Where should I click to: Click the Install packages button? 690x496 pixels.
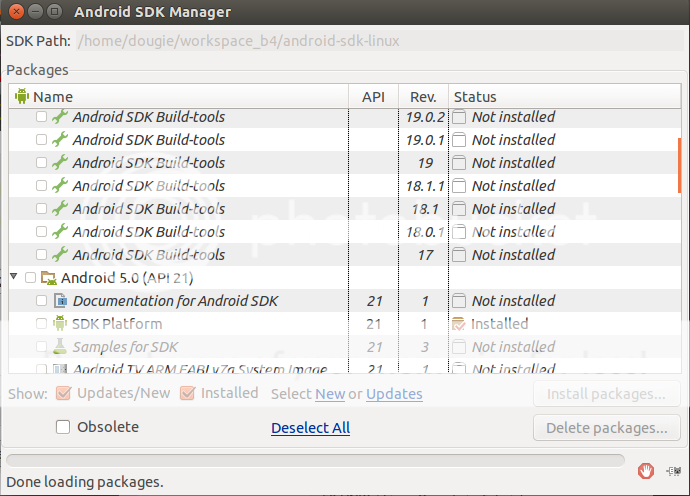(607, 394)
